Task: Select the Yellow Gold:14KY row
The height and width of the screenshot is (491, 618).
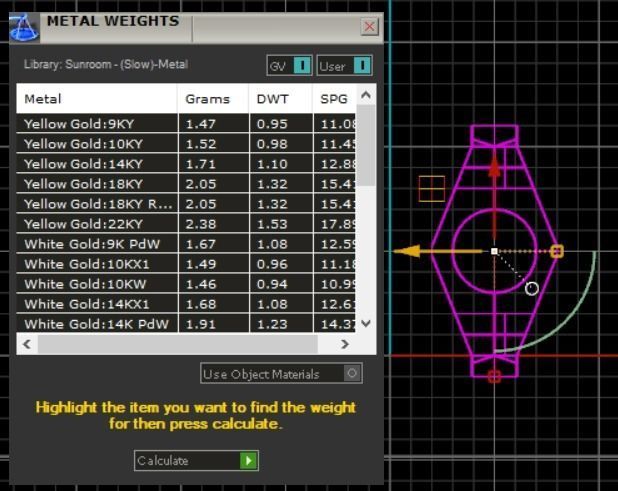Action: click(186, 164)
